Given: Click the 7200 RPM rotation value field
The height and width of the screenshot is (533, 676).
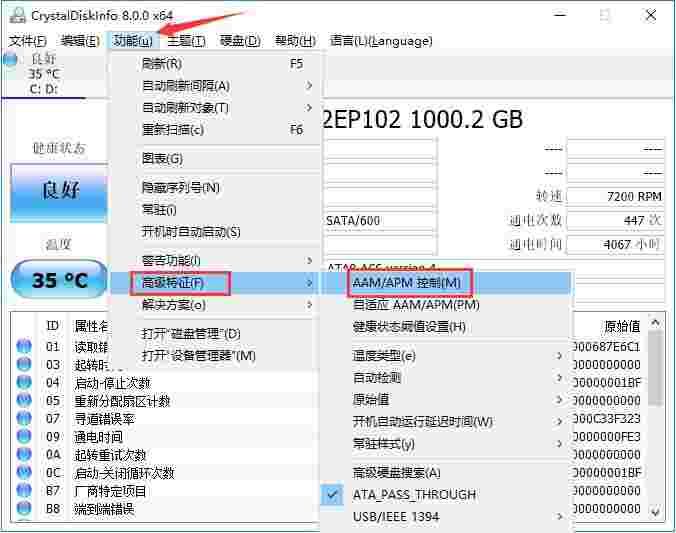Looking at the screenshot, I should coord(615,196).
